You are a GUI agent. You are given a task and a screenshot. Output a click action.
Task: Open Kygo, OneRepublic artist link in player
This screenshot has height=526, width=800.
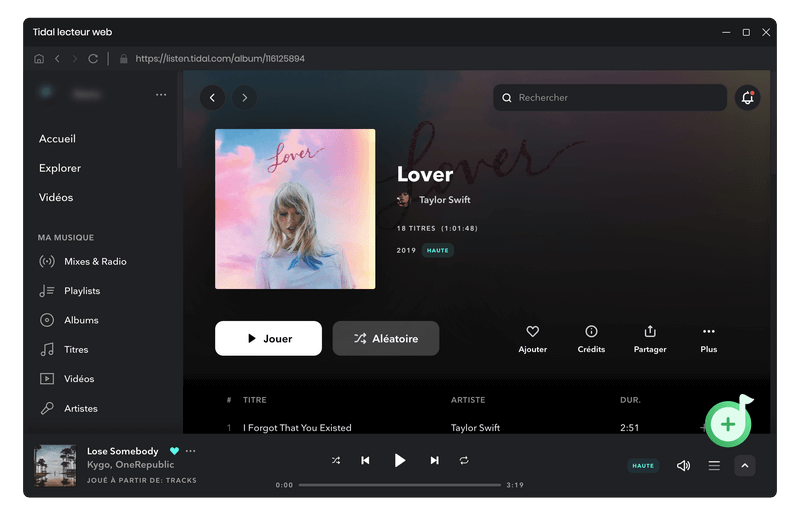pyautogui.click(x=131, y=465)
